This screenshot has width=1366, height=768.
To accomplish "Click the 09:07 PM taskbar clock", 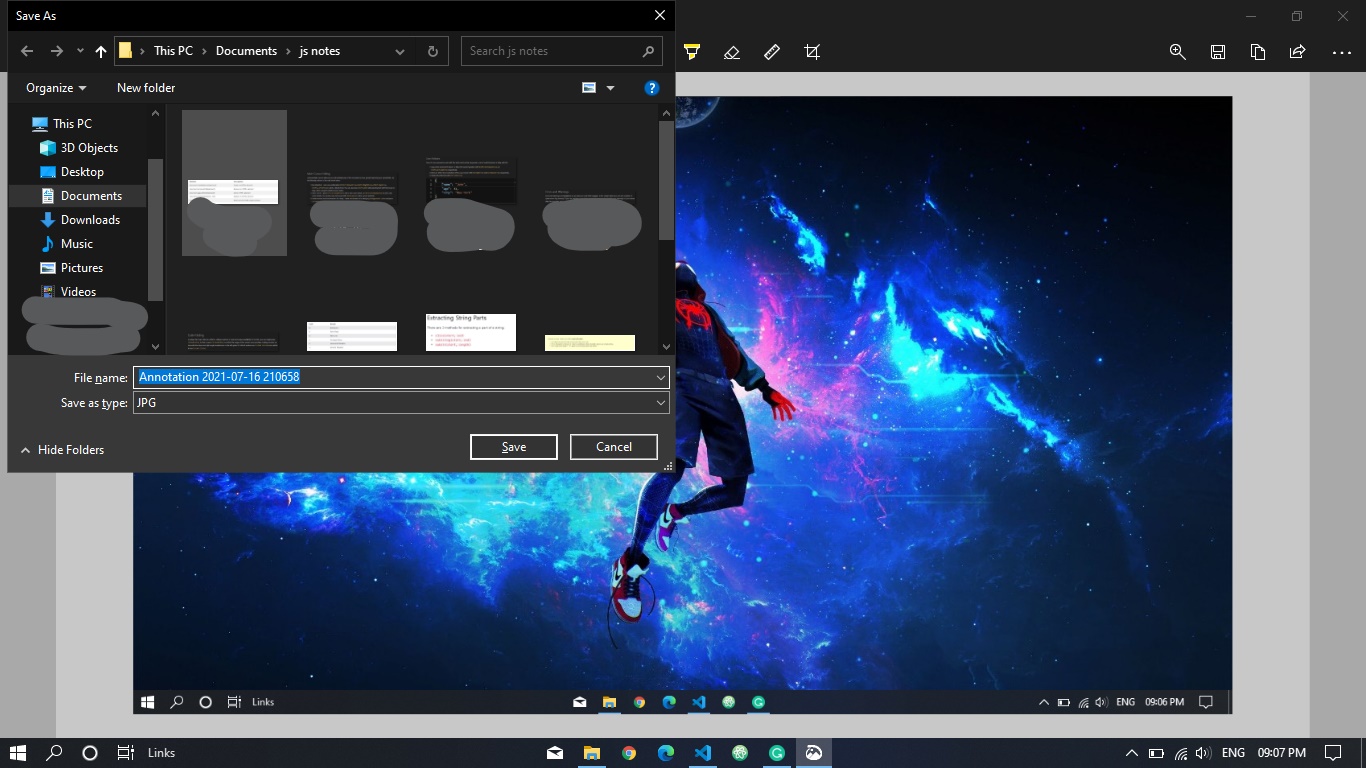I will [x=1282, y=753].
